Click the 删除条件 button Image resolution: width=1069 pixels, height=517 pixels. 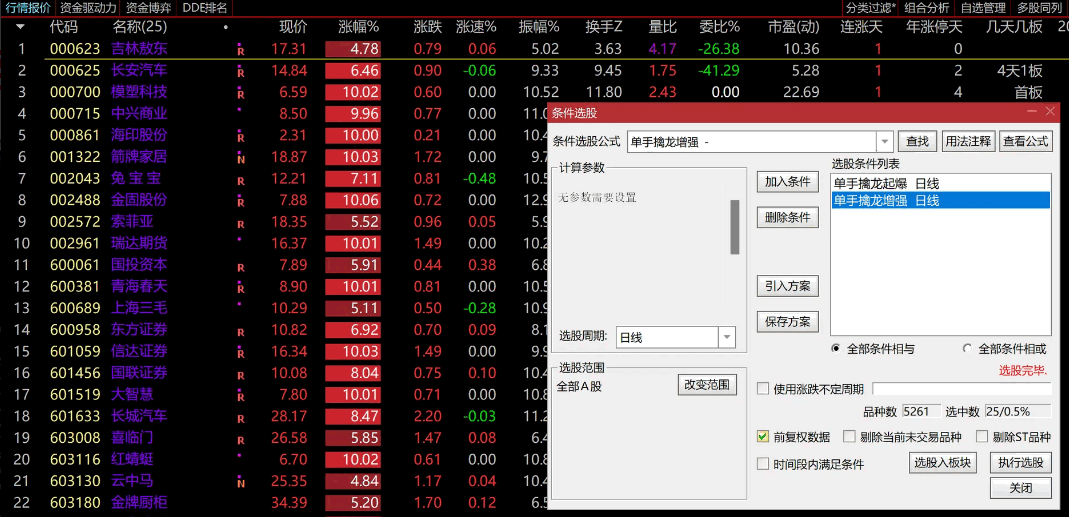[x=787, y=218]
